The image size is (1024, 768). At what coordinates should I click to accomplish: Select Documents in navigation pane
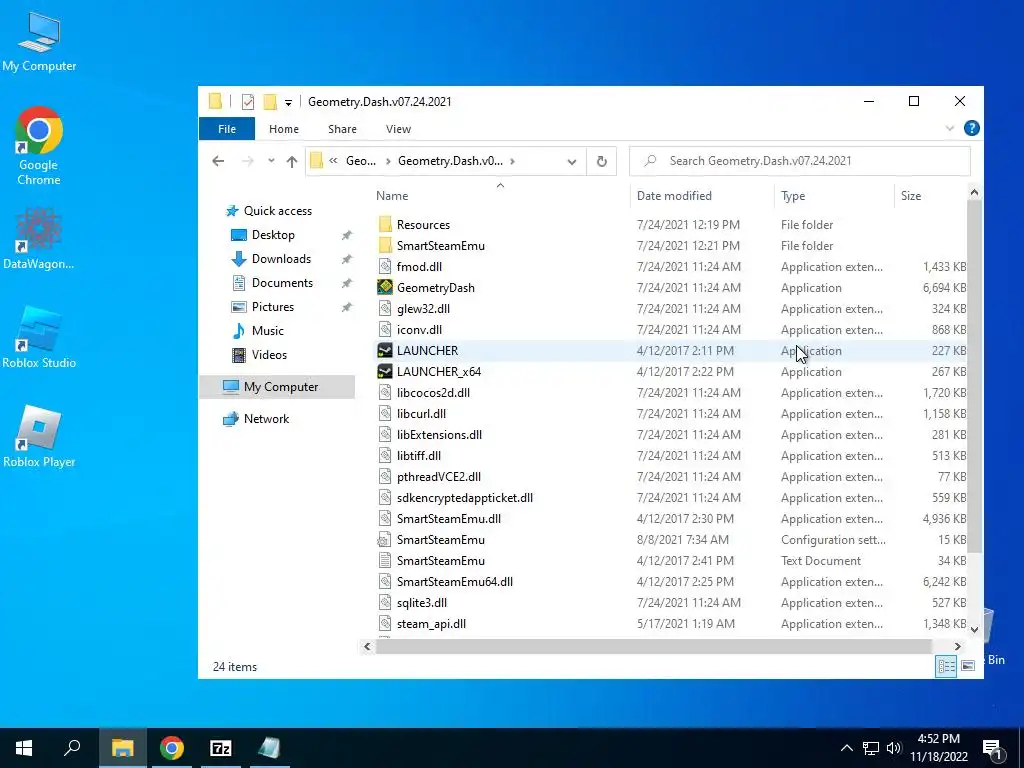282,283
